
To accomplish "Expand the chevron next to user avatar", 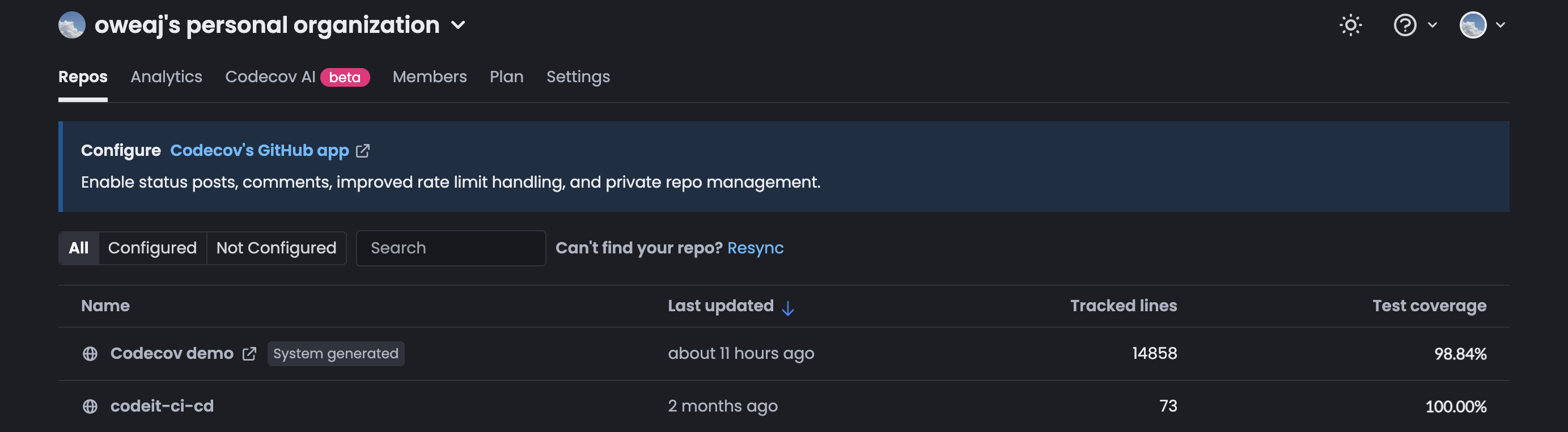I will tap(1500, 25).
